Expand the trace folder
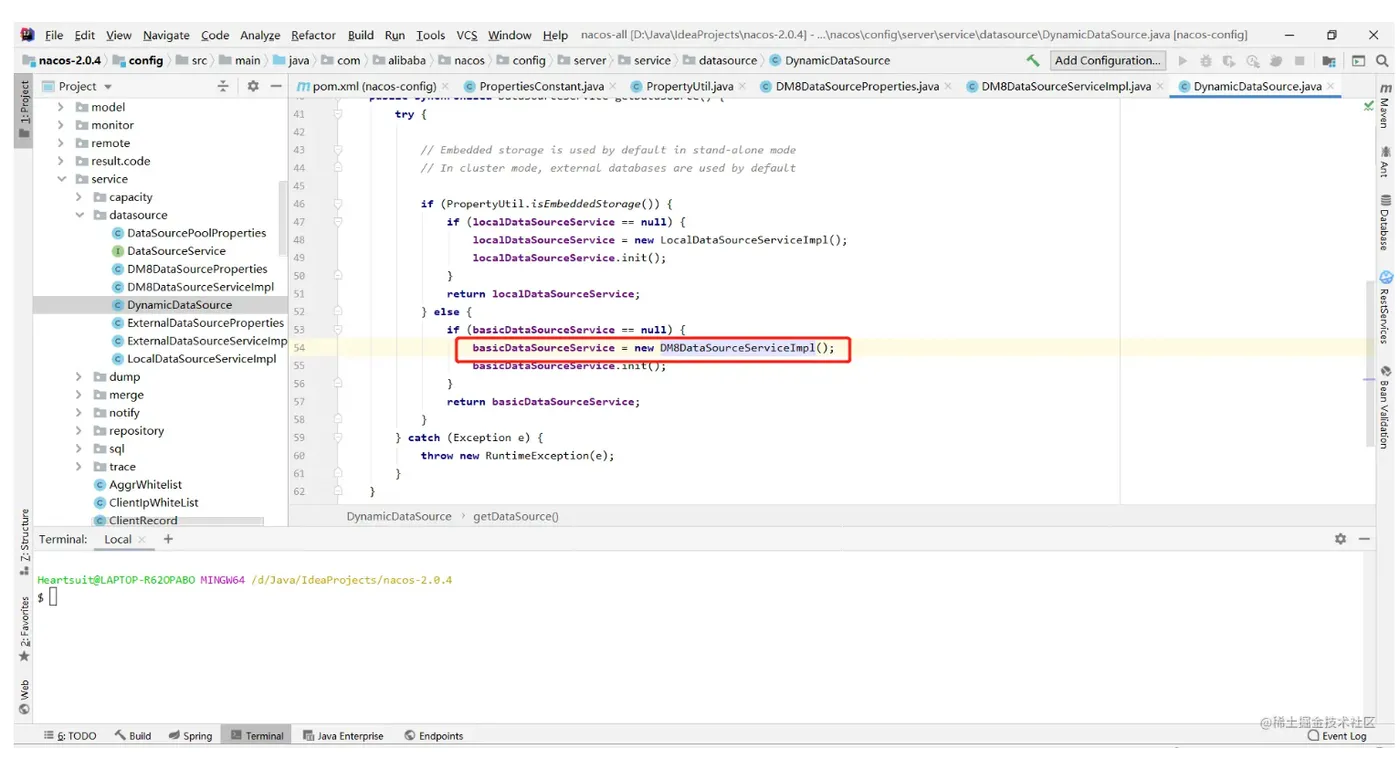1400x759 pixels. coord(79,467)
